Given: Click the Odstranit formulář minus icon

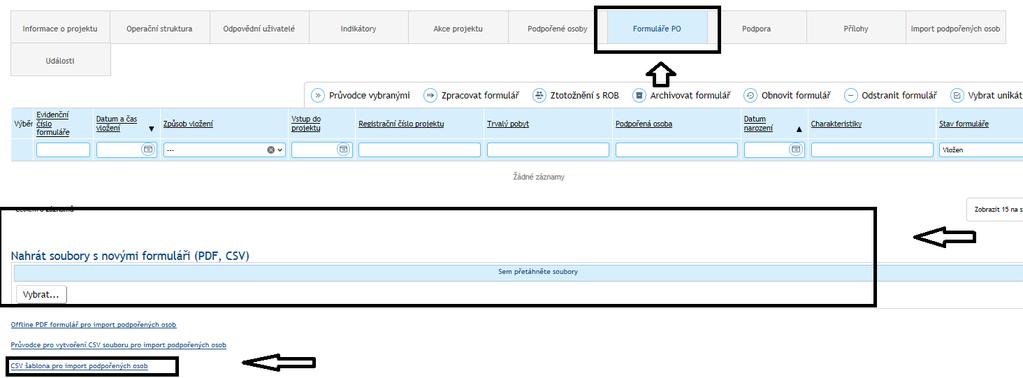Looking at the screenshot, I should click(850, 95).
